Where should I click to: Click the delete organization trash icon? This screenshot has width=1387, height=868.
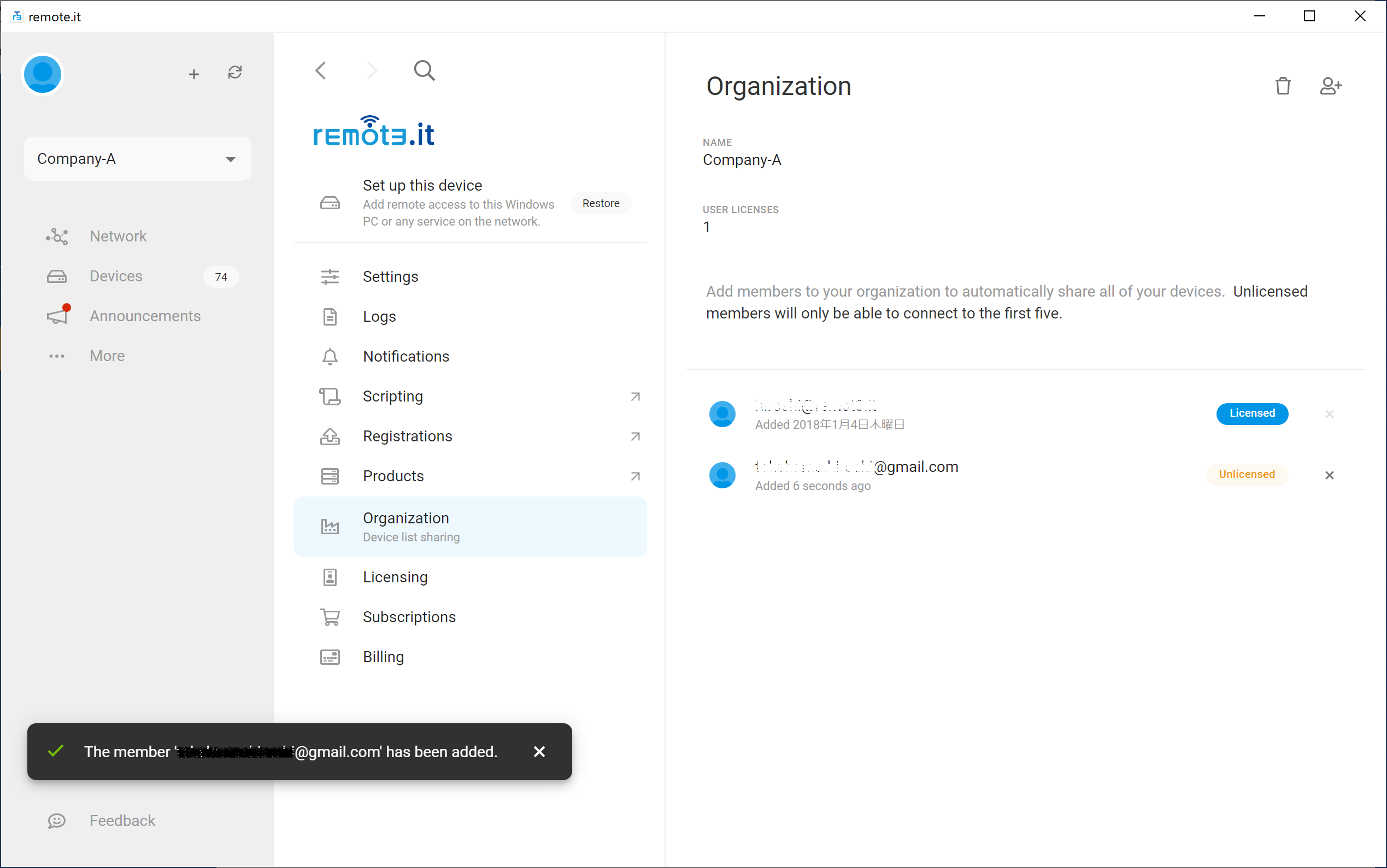pyautogui.click(x=1283, y=86)
